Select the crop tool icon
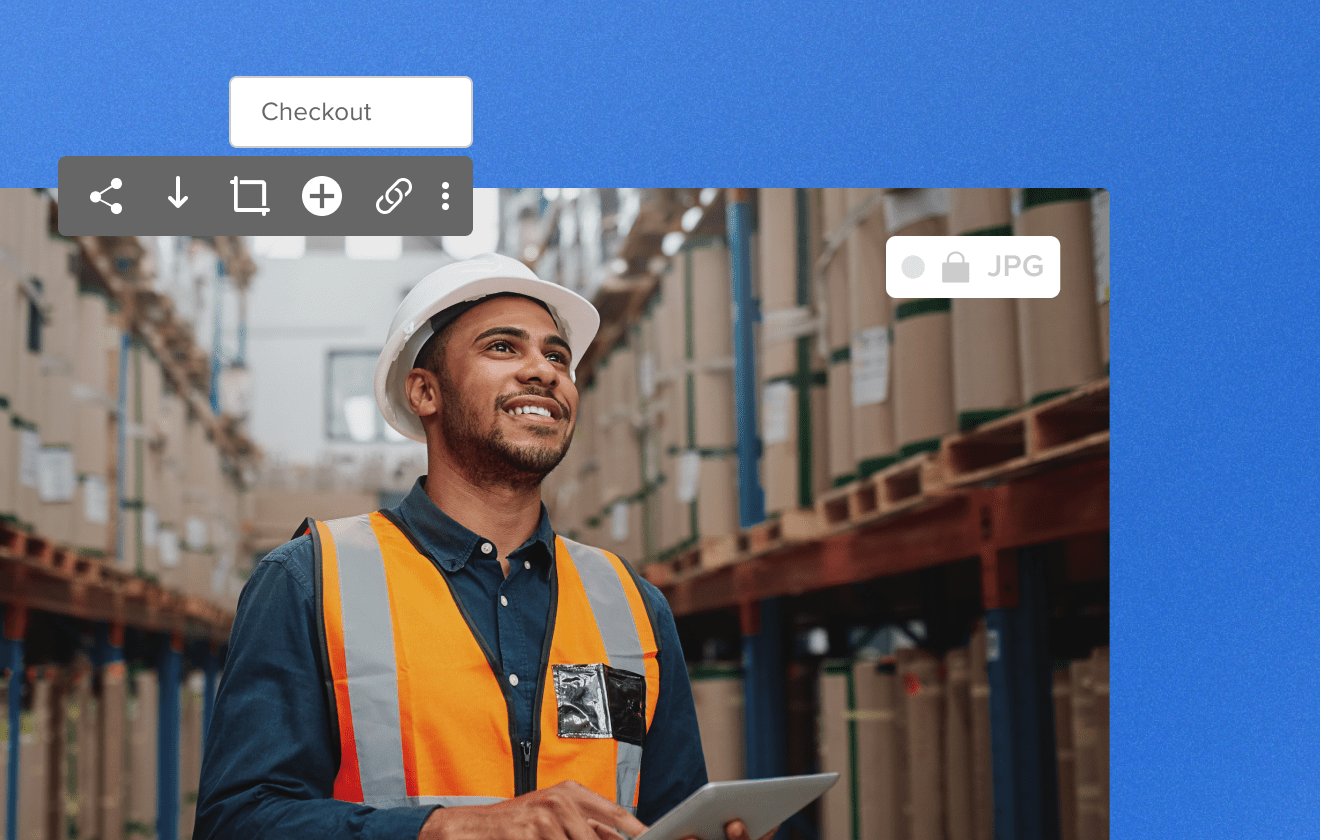The height and width of the screenshot is (840, 1321). point(249,196)
